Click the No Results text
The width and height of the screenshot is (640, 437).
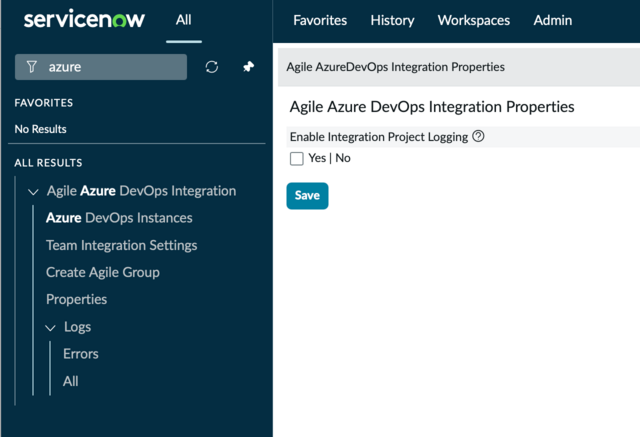[x=40, y=129]
